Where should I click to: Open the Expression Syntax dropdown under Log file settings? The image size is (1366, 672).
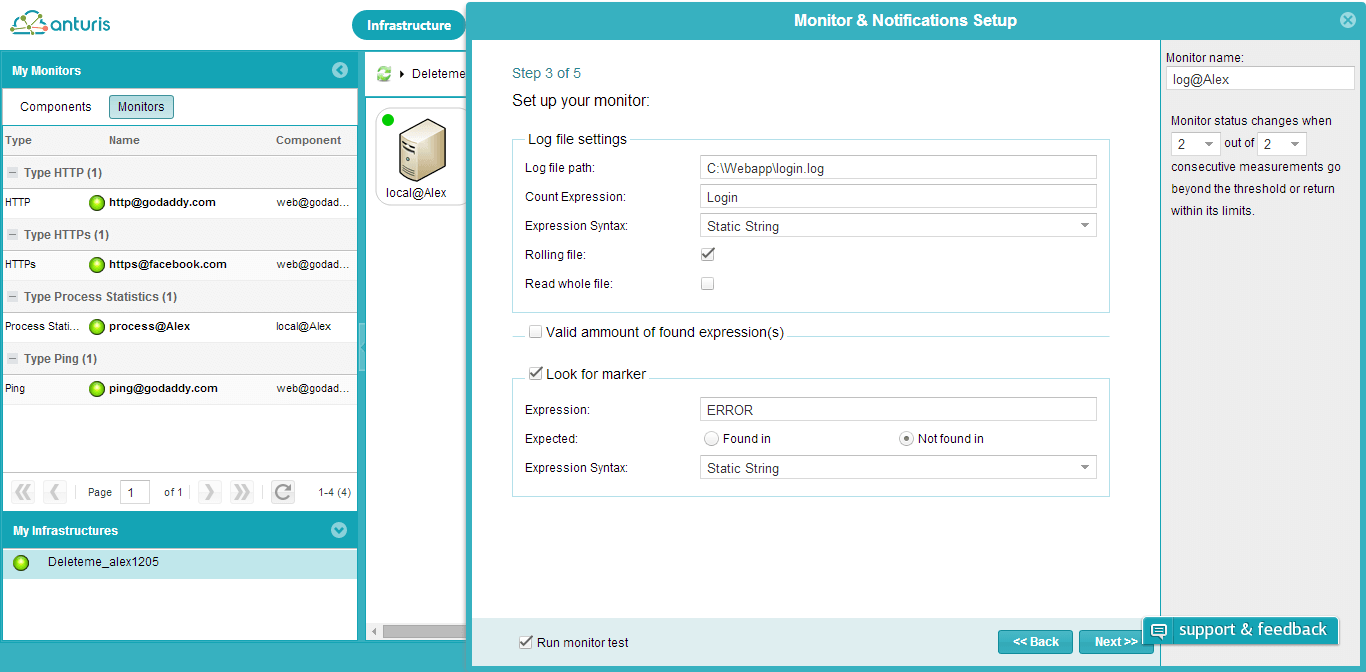[x=1085, y=226]
